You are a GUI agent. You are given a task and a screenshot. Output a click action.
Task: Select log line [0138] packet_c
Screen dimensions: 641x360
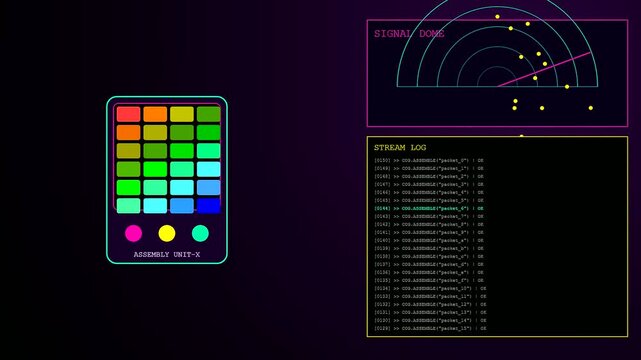tap(429, 257)
